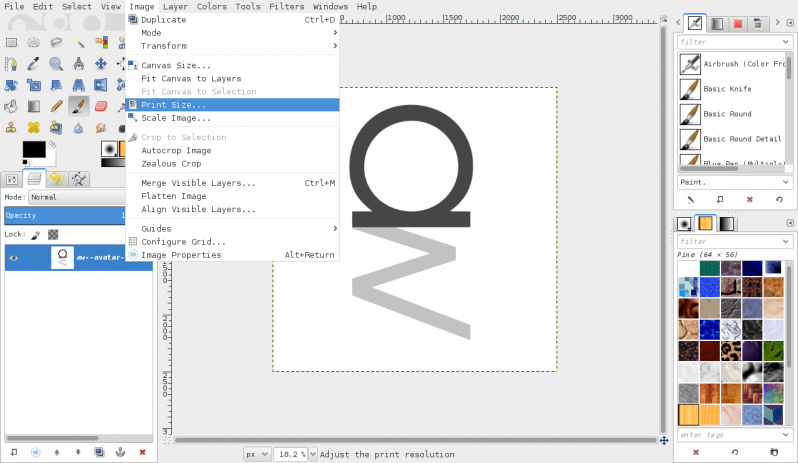Expand Guides submenu

[233, 228]
